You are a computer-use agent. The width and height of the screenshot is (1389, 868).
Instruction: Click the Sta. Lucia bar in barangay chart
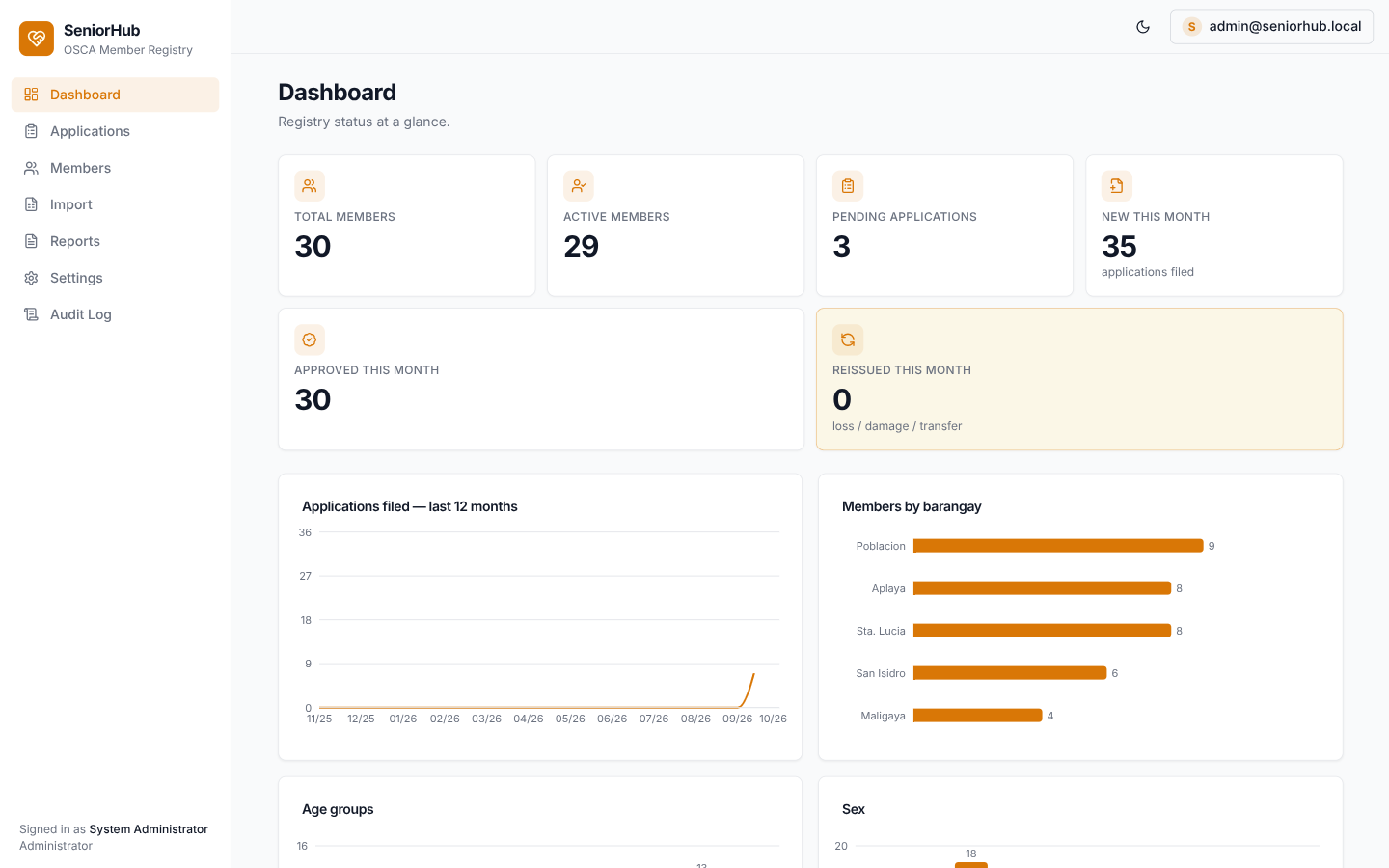(1042, 631)
